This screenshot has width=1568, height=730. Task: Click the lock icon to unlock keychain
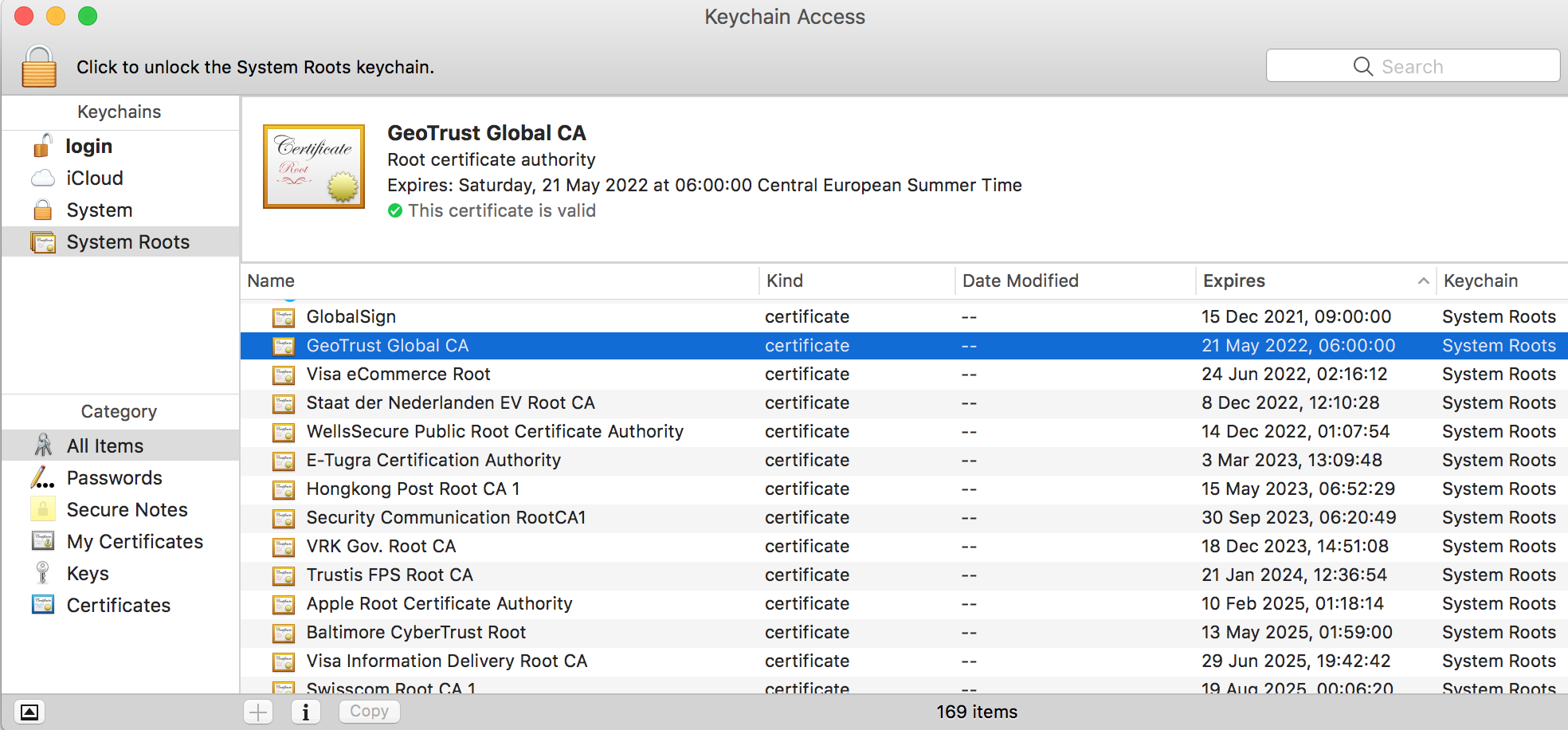coord(39,66)
